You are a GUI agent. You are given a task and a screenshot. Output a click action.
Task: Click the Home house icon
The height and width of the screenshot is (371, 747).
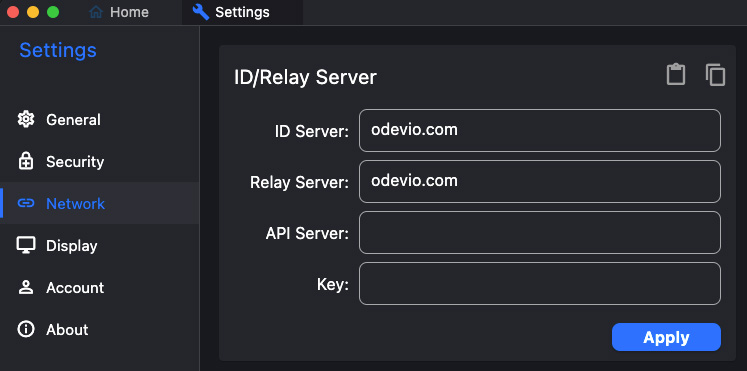pyautogui.click(x=96, y=12)
